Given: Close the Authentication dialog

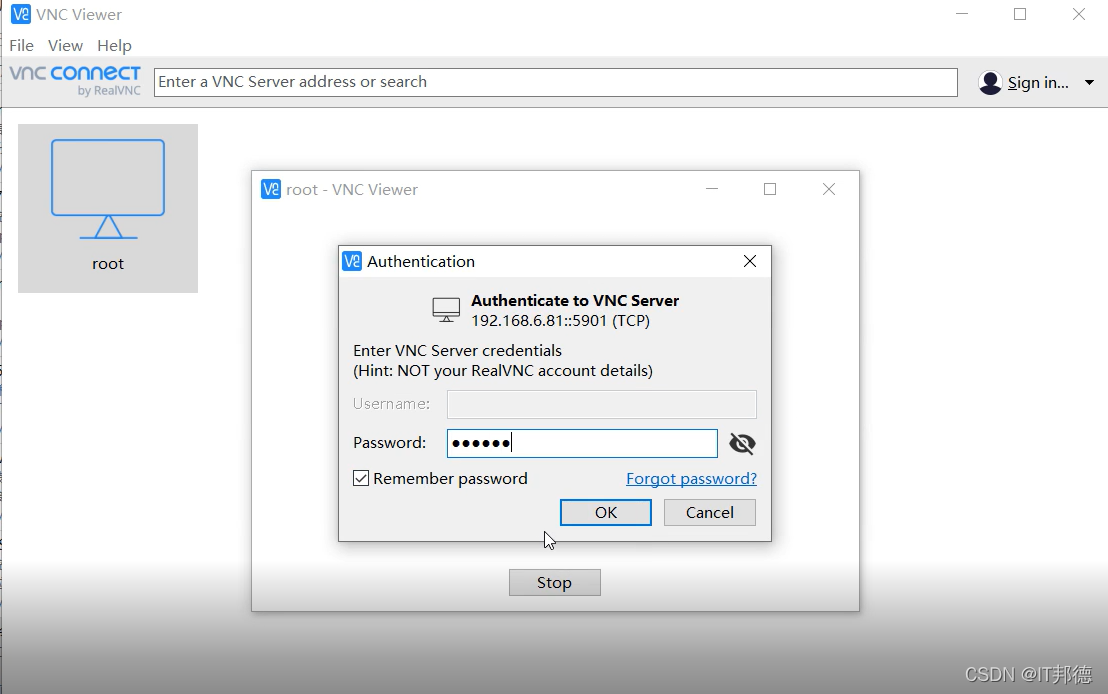Looking at the screenshot, I should tap(750, 261).
